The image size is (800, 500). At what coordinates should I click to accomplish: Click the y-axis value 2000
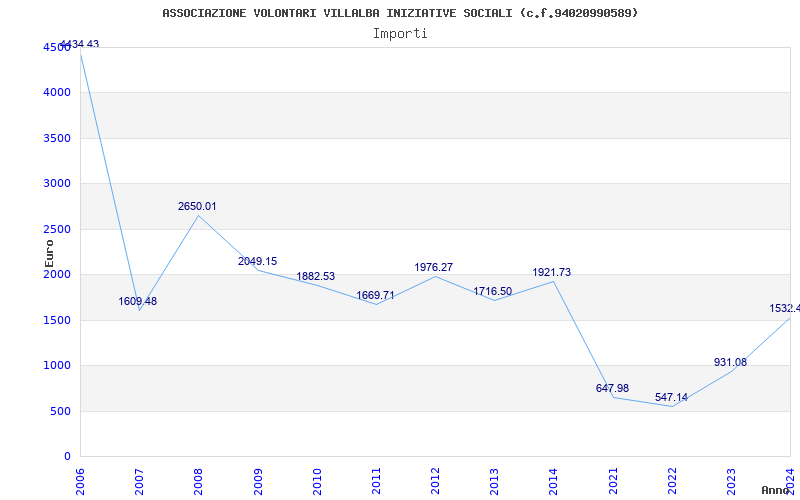pyautogui.click(x=57, y=274)
